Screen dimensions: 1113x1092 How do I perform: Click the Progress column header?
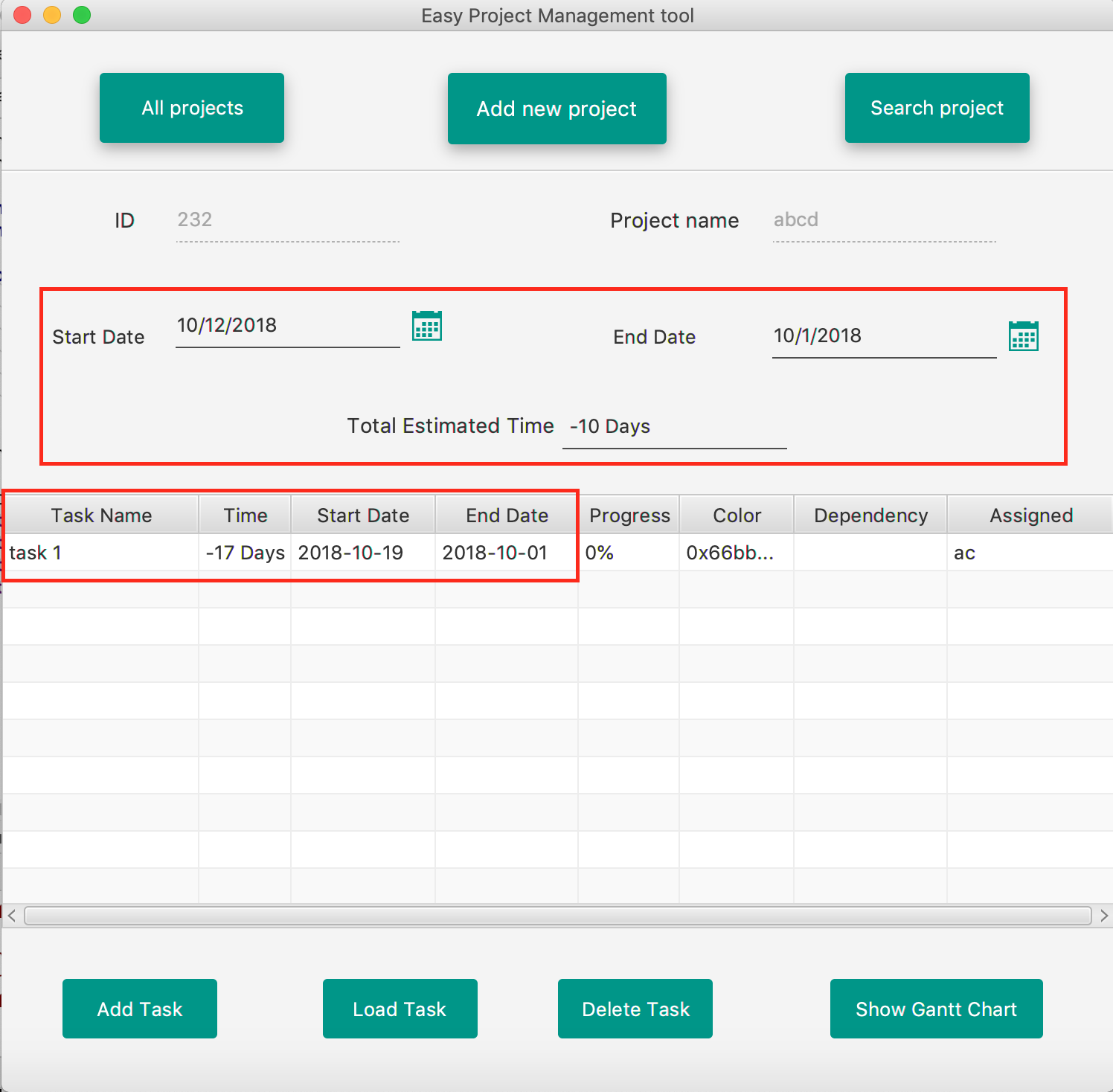(629, 515)
